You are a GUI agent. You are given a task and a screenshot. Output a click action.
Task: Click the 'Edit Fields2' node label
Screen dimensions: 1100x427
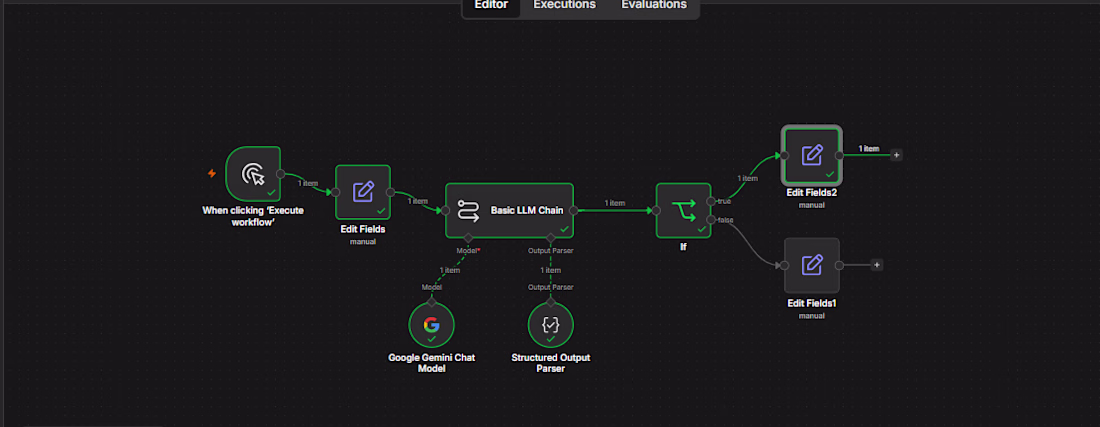pos(812,193)
